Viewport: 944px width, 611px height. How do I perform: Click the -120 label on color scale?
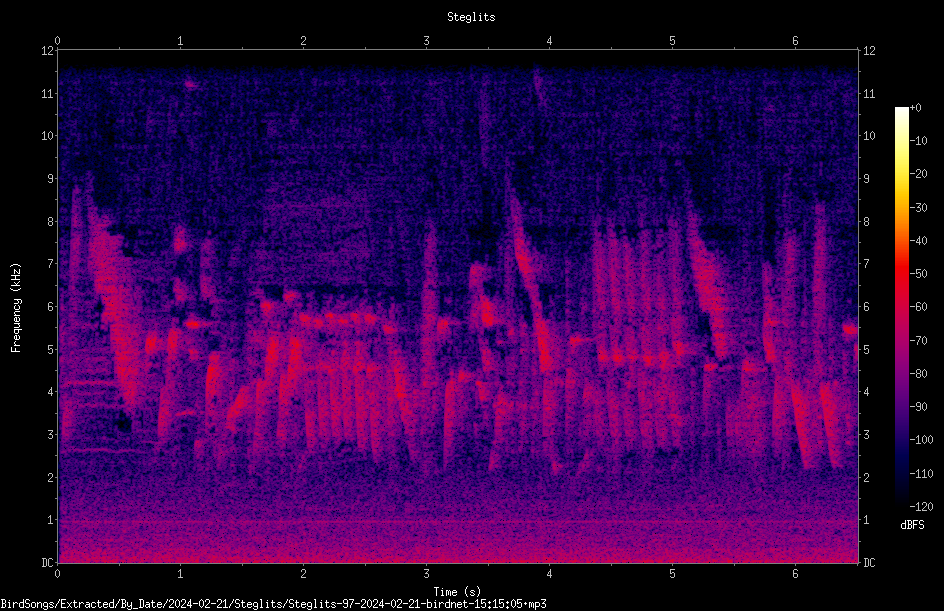click(921, 506)
